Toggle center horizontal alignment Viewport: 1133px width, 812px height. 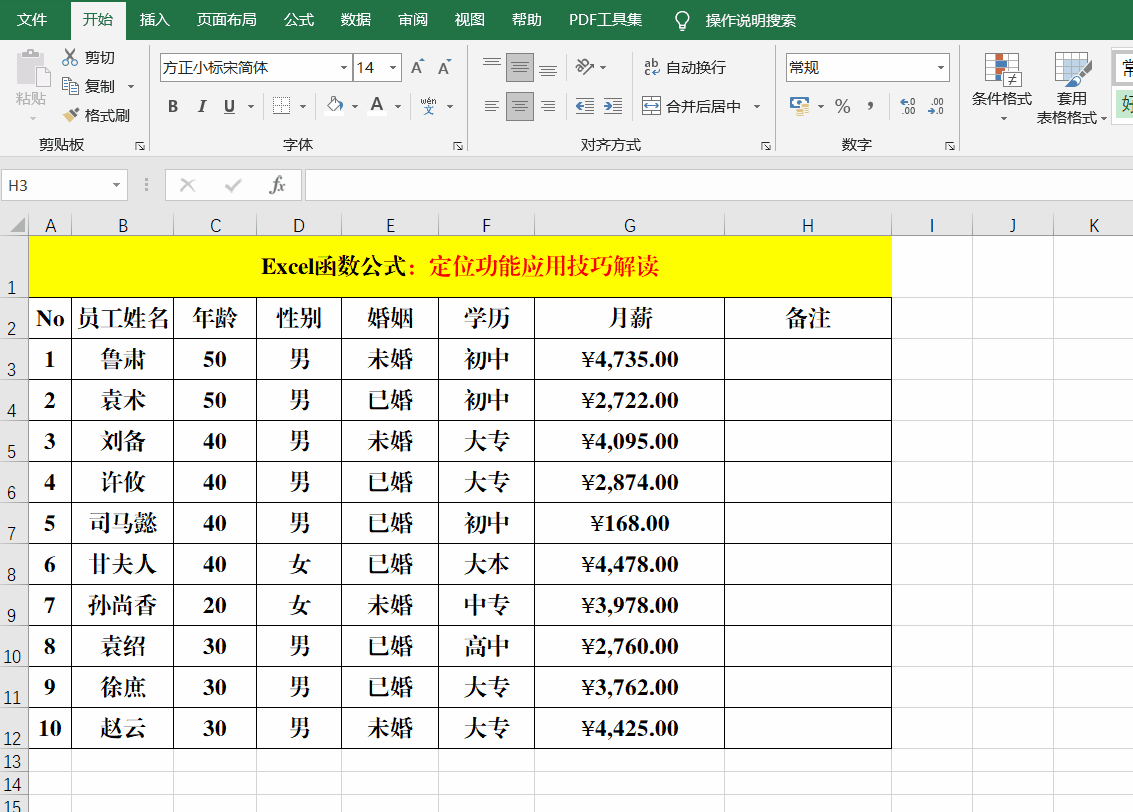[520, 106]
